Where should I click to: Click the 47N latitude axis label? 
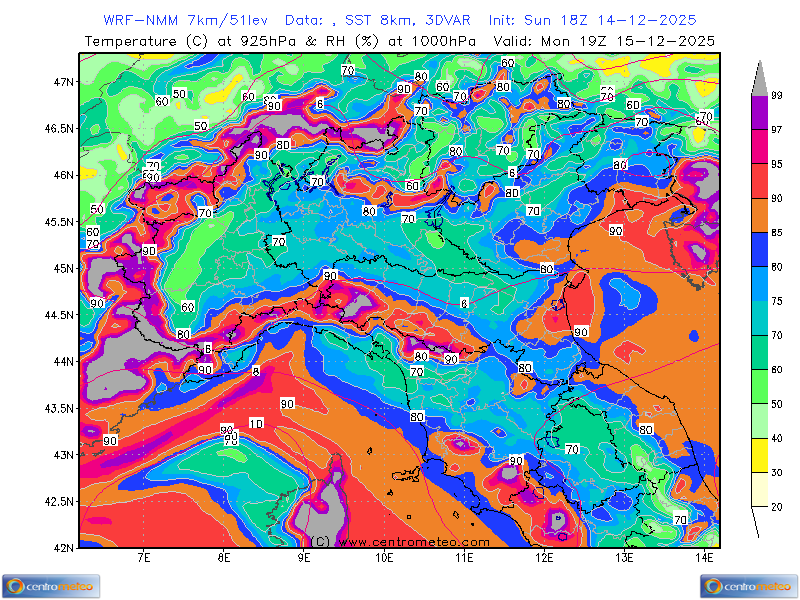(63, 82)
